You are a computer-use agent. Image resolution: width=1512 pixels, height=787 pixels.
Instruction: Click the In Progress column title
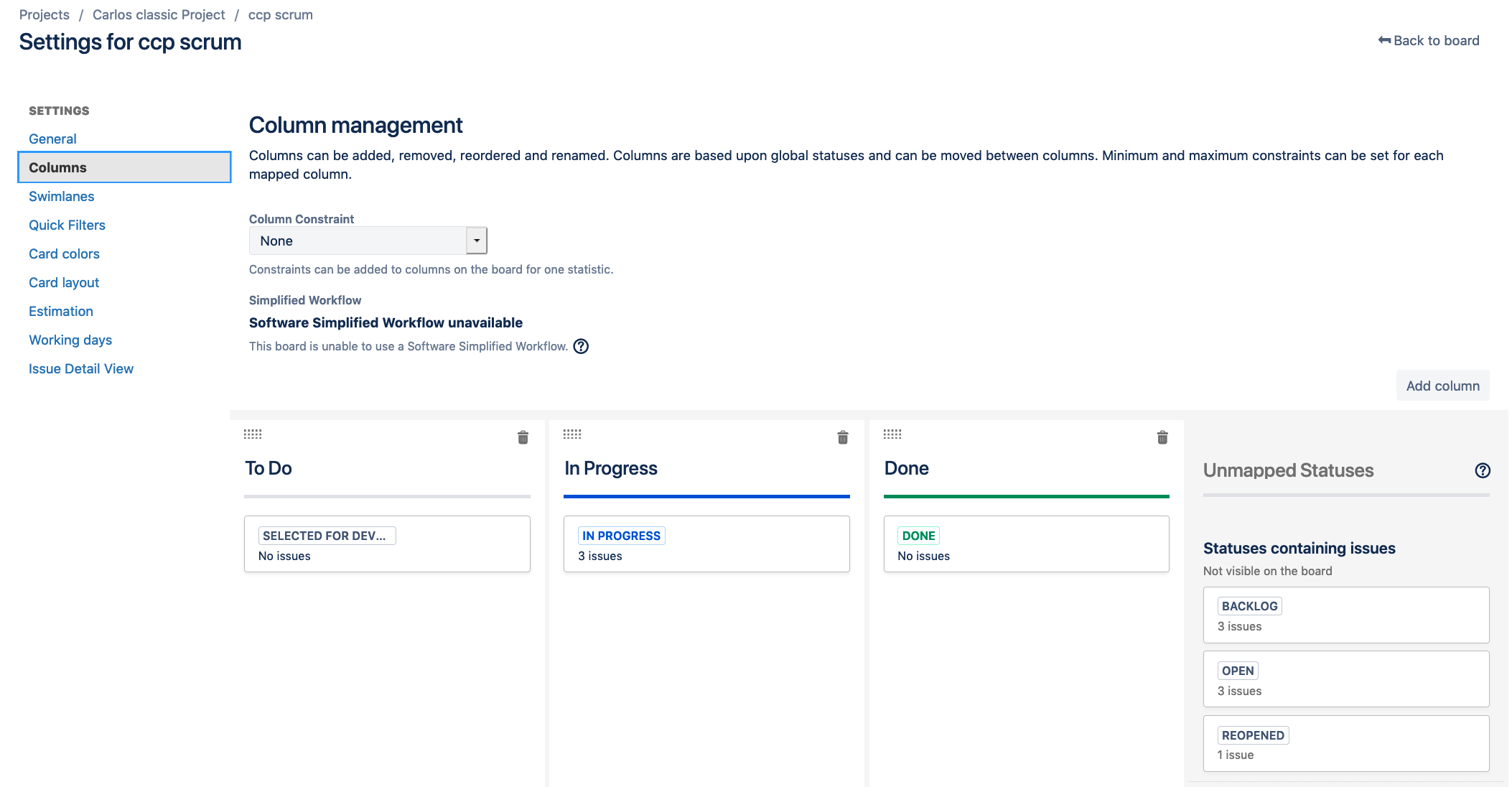tap(611, 468)
